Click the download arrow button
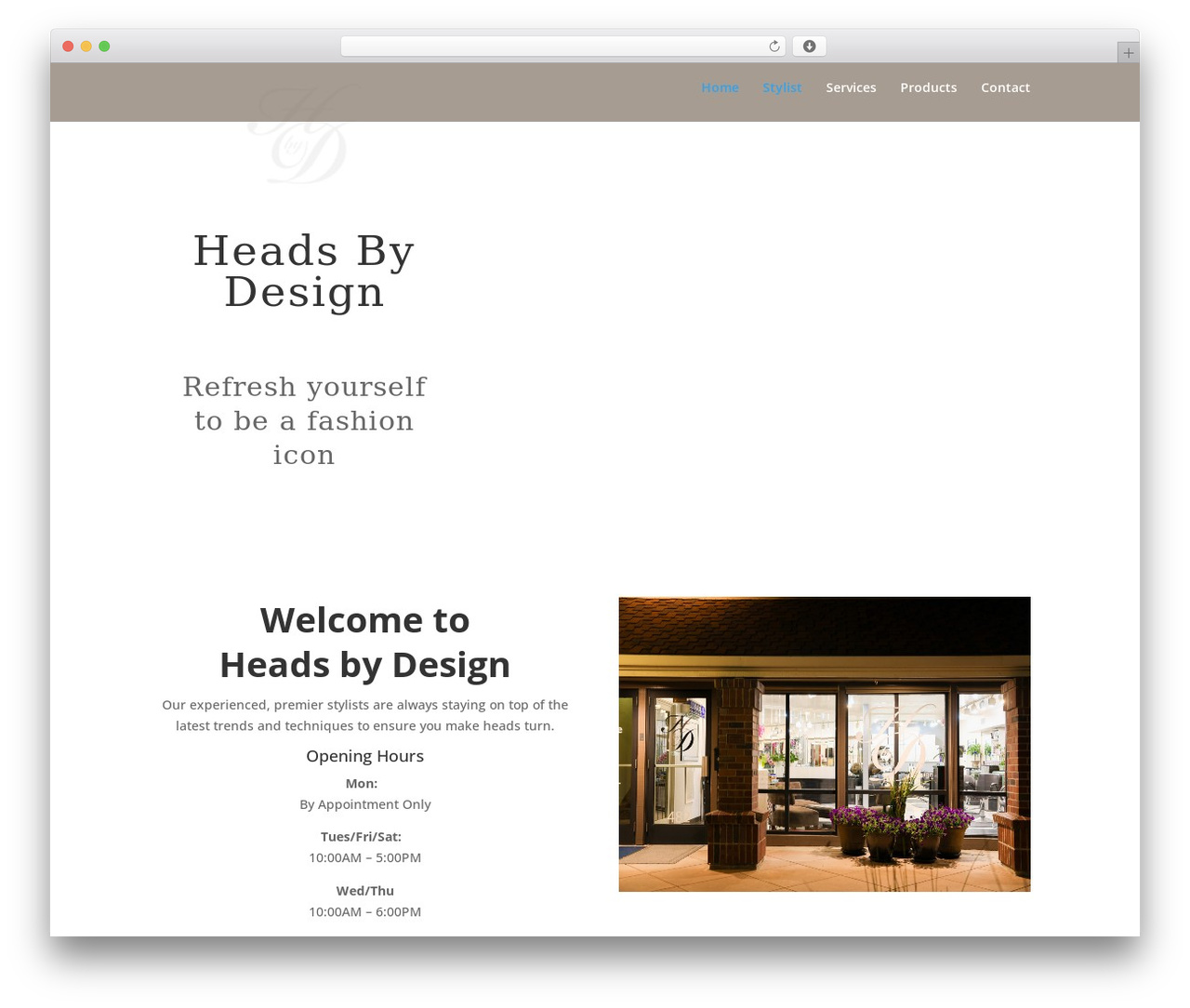Screen dimensions: 1190x1008 809,46
